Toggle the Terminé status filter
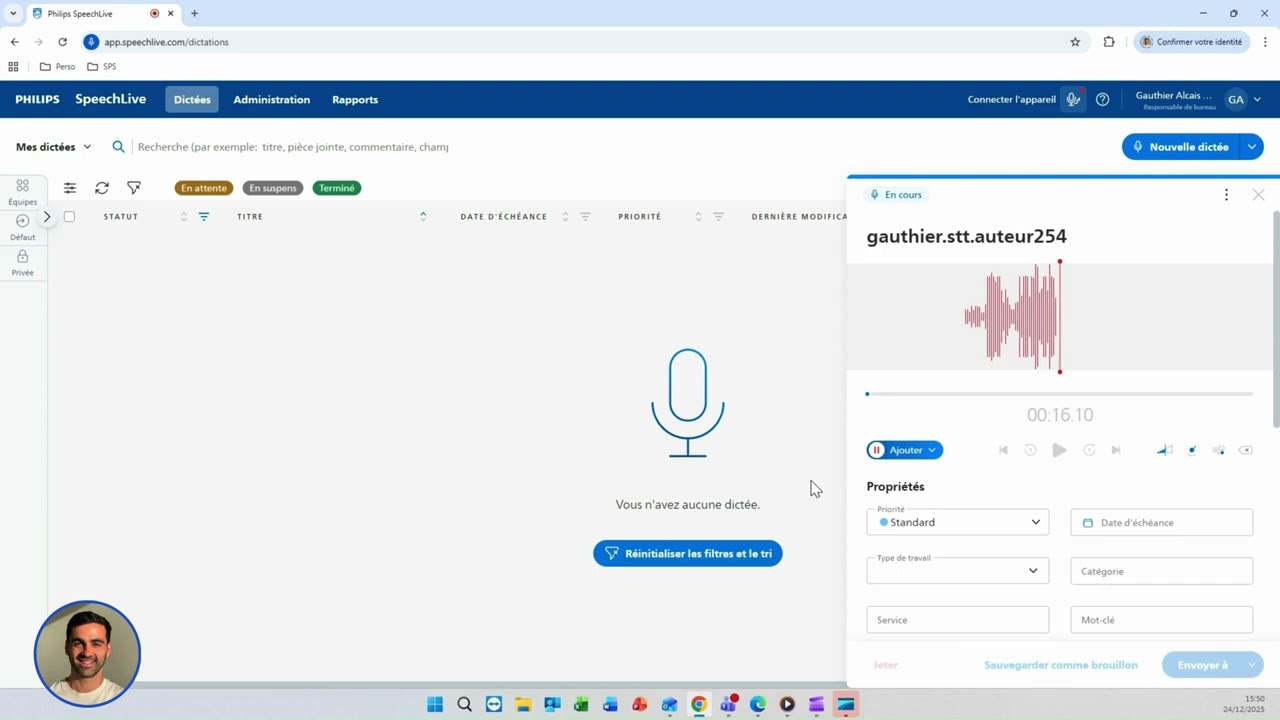The image size is (1280, 720). [337, 188]
